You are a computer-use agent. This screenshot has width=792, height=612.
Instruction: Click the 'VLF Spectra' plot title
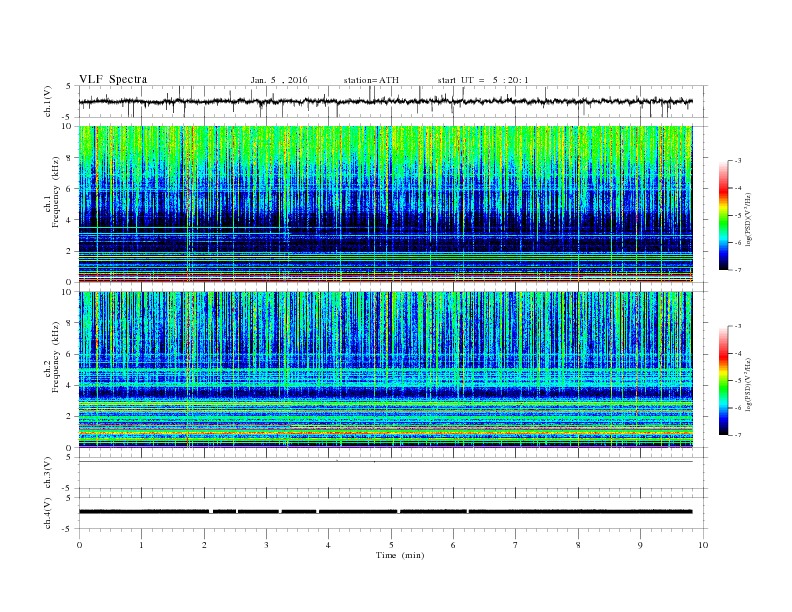pos(113,79)
